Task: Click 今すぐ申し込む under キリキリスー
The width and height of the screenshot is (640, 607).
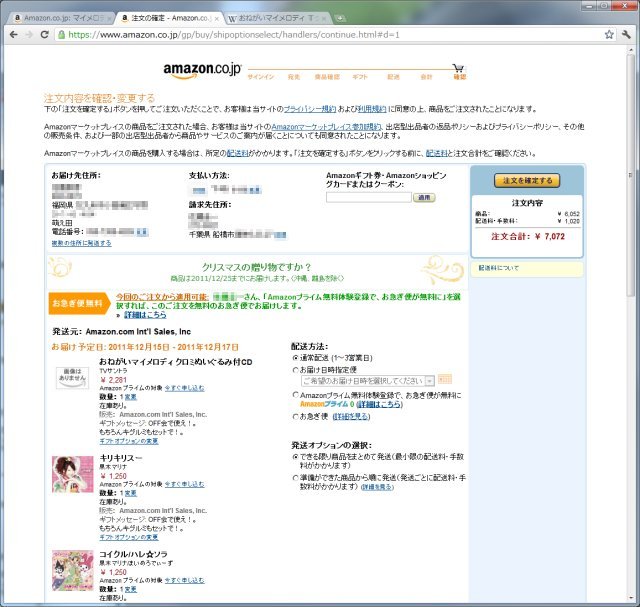Action: (184, 484)
